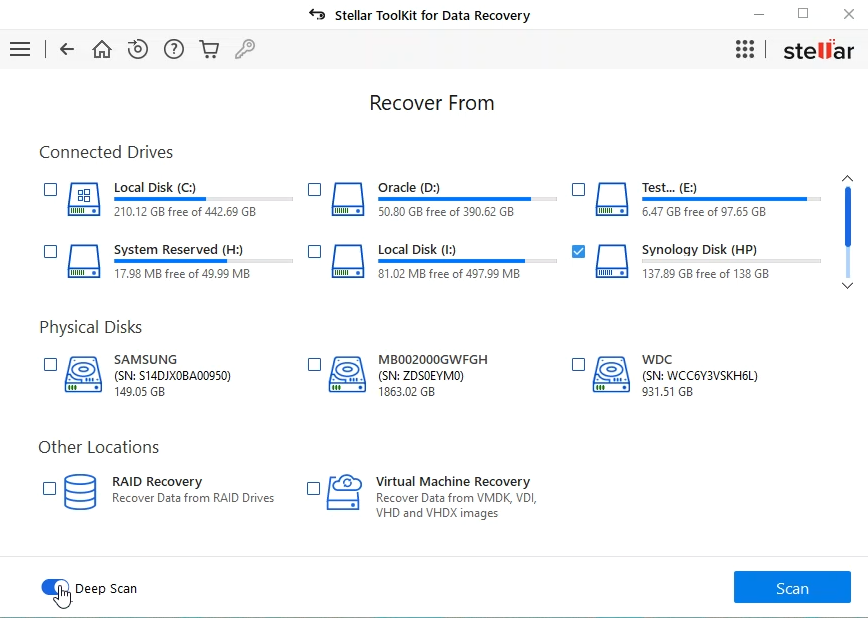Minimize the Stellar ToolKit window
This screenshot has width=868, height=618.
click(759, 14)
